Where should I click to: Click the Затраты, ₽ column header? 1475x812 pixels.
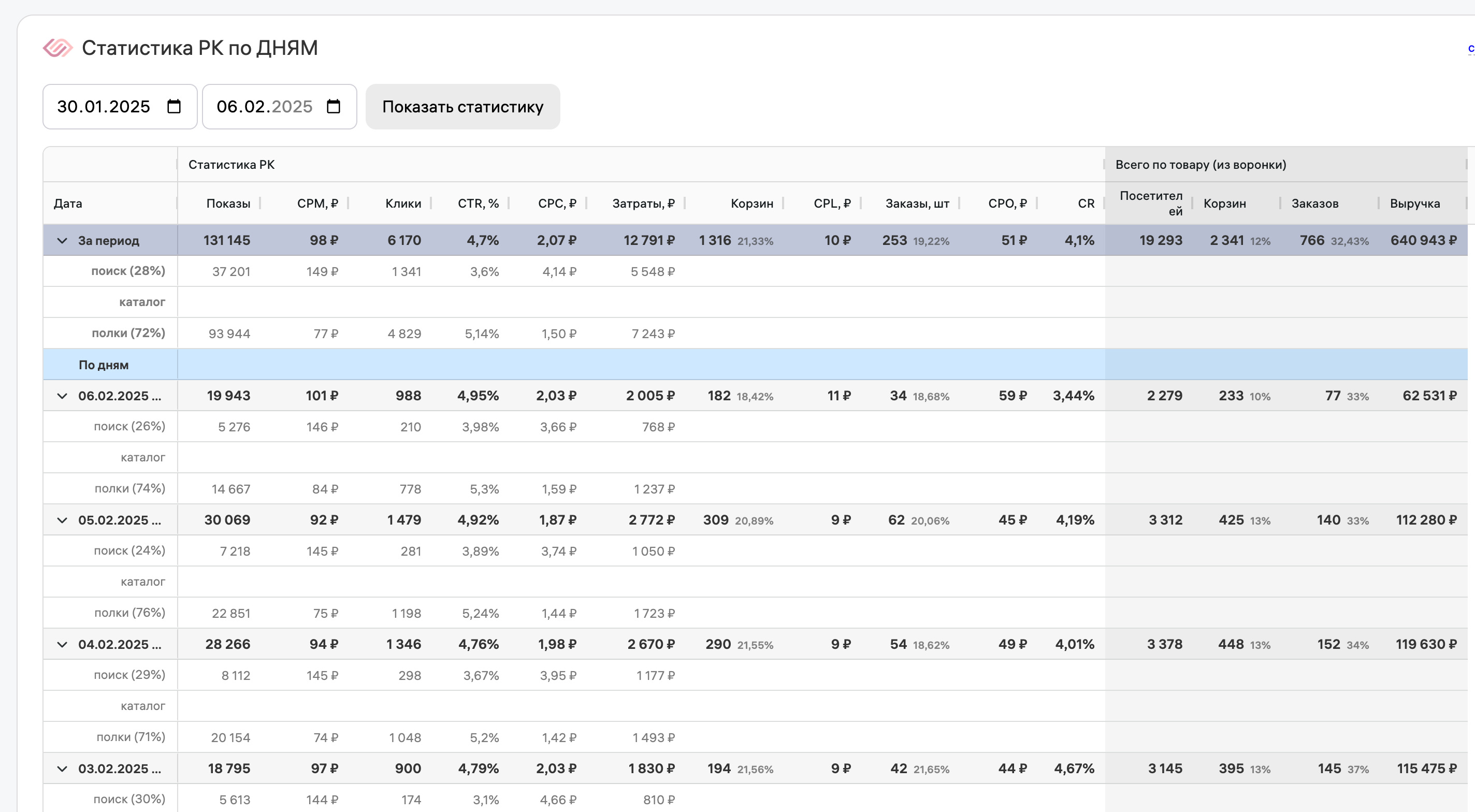point(643,204)
